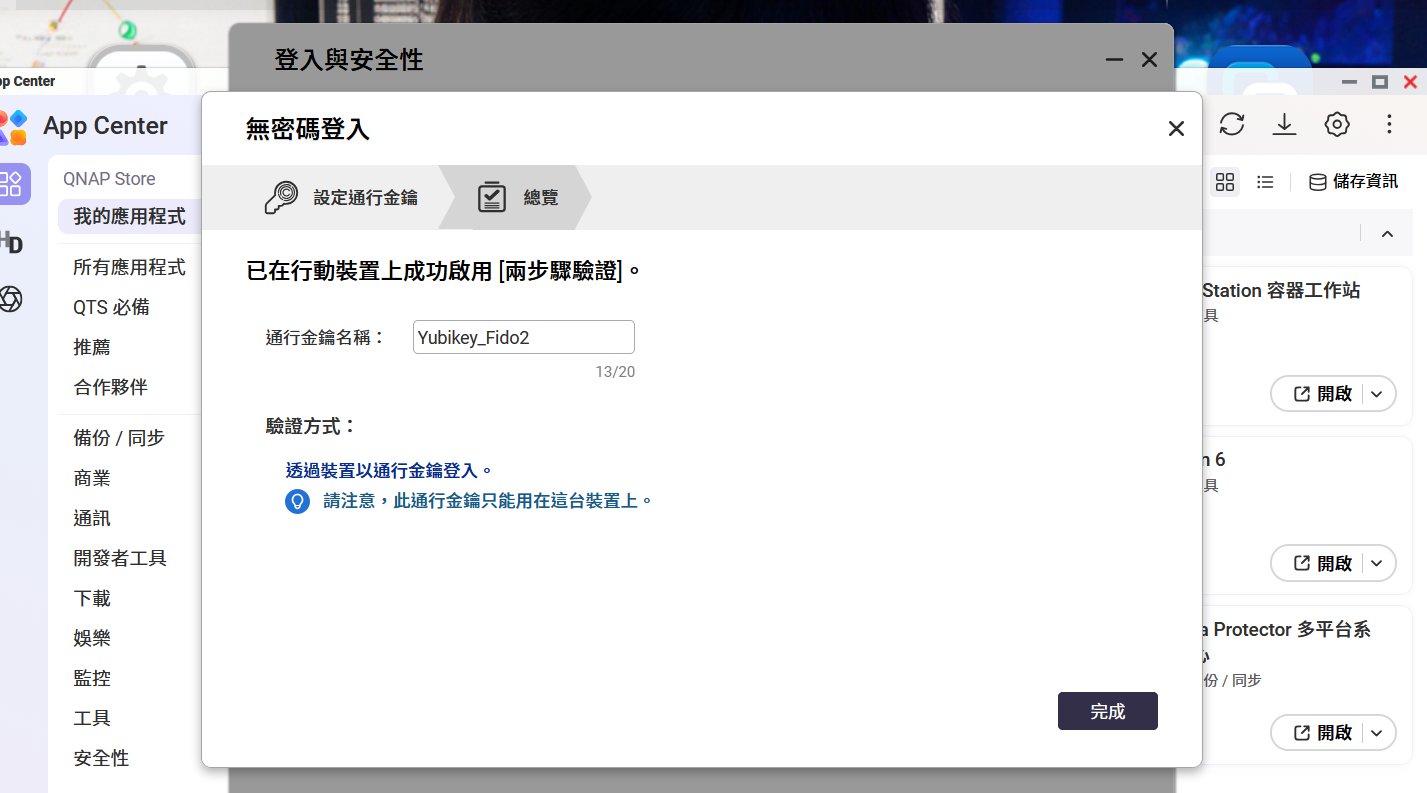Click the refresh icon in App Center
This screenshot has height=793, width=1427.
[x=1232, y=124]
